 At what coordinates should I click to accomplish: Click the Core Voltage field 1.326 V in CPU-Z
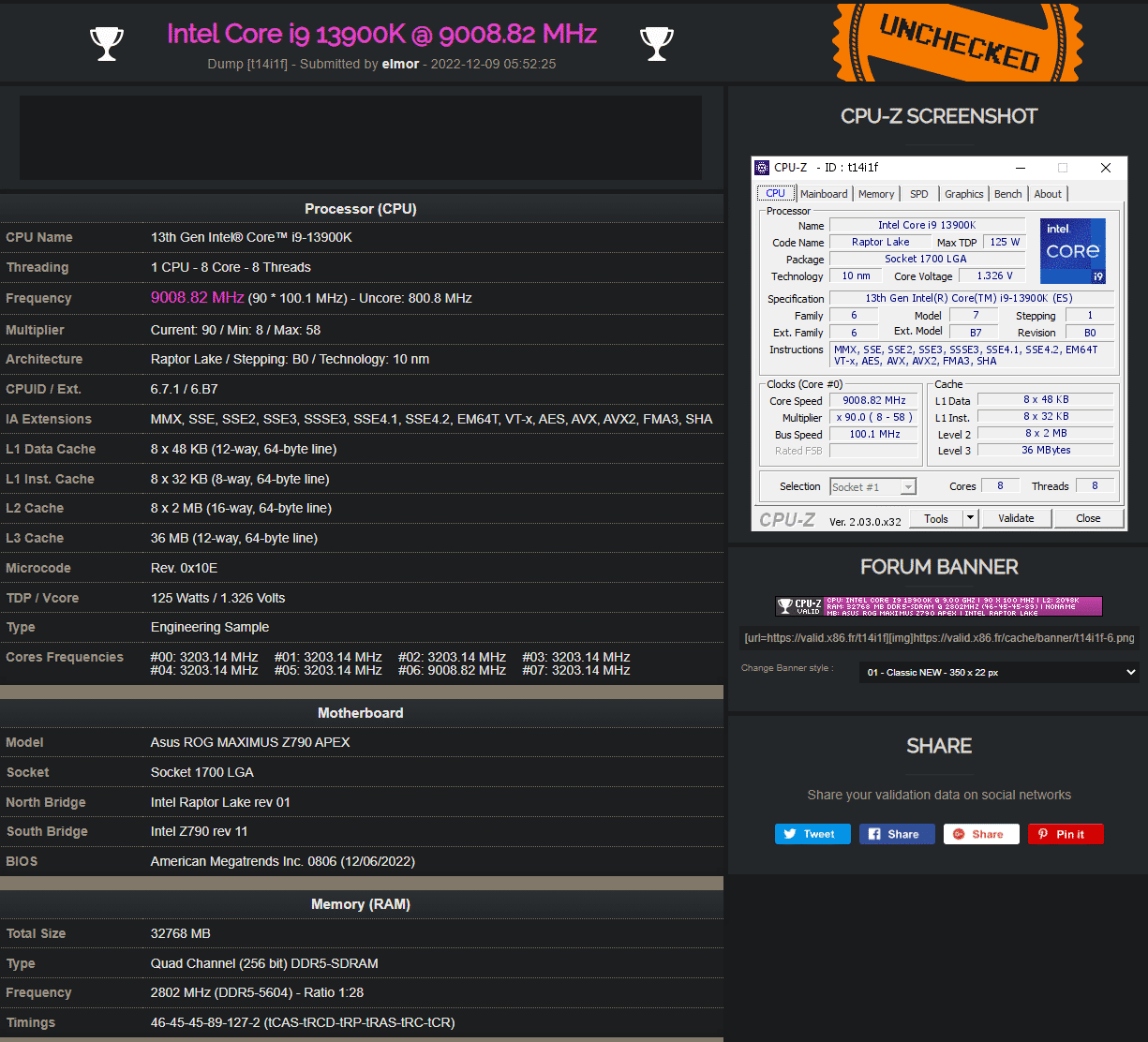991,276
